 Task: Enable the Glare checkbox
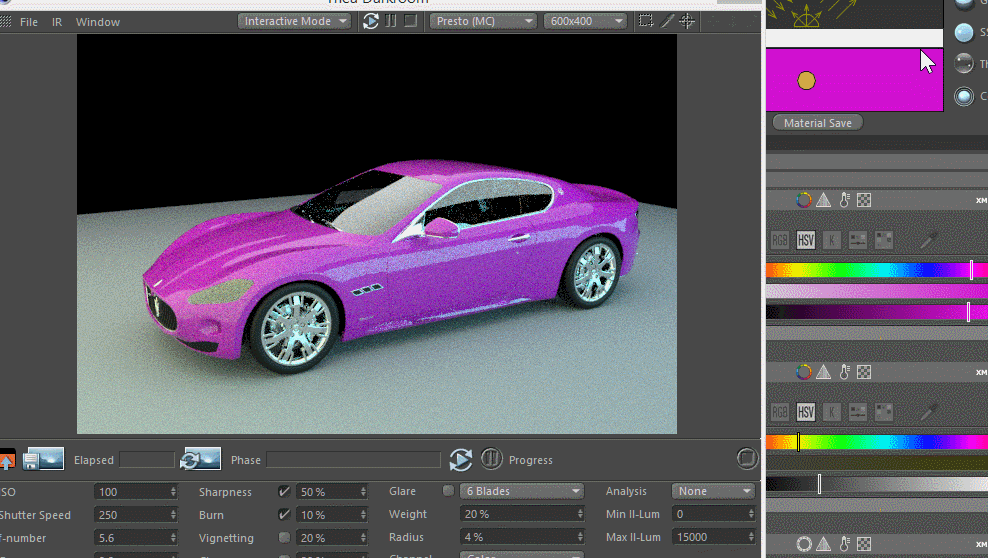pyautogui.click(x=448, y=491)
